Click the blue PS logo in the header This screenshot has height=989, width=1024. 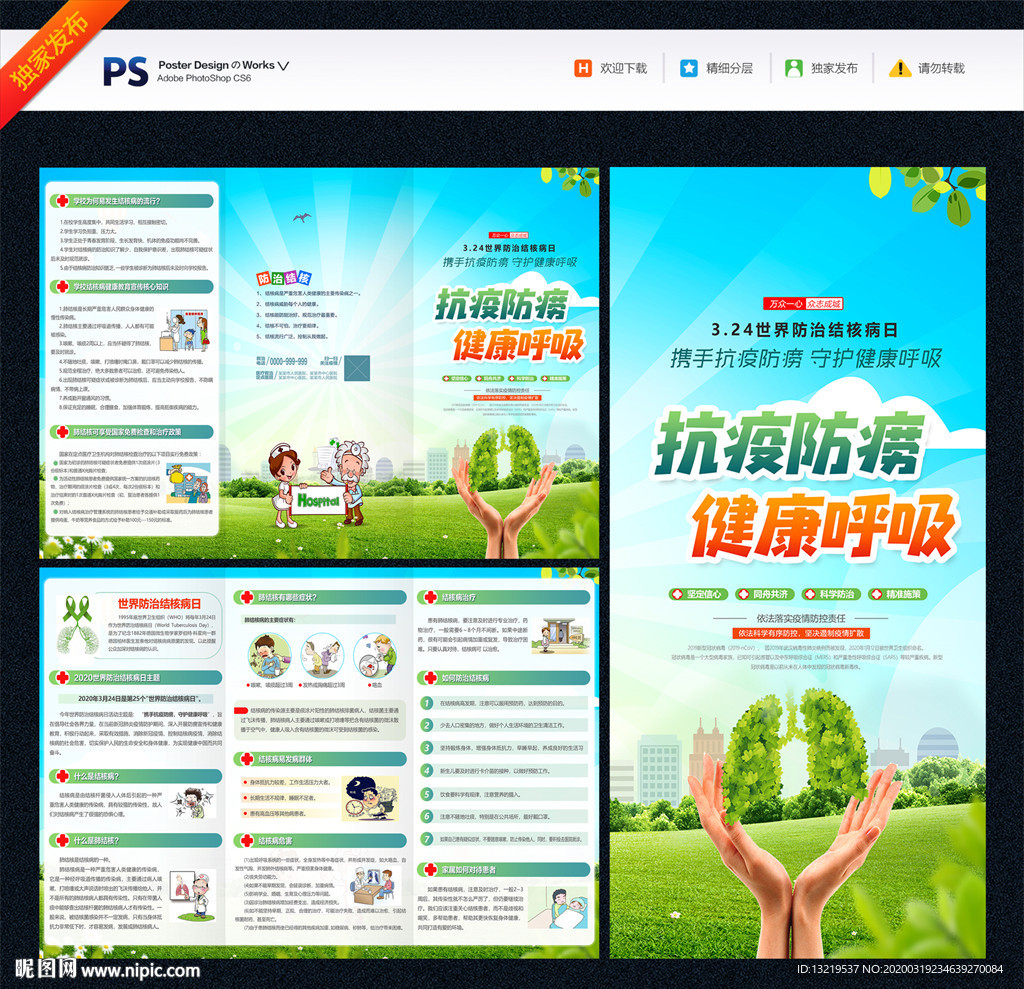coord(125,71)
